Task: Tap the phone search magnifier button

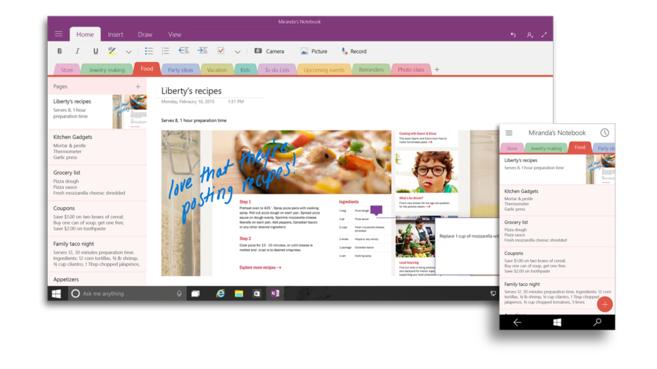Action: point(597,322)
